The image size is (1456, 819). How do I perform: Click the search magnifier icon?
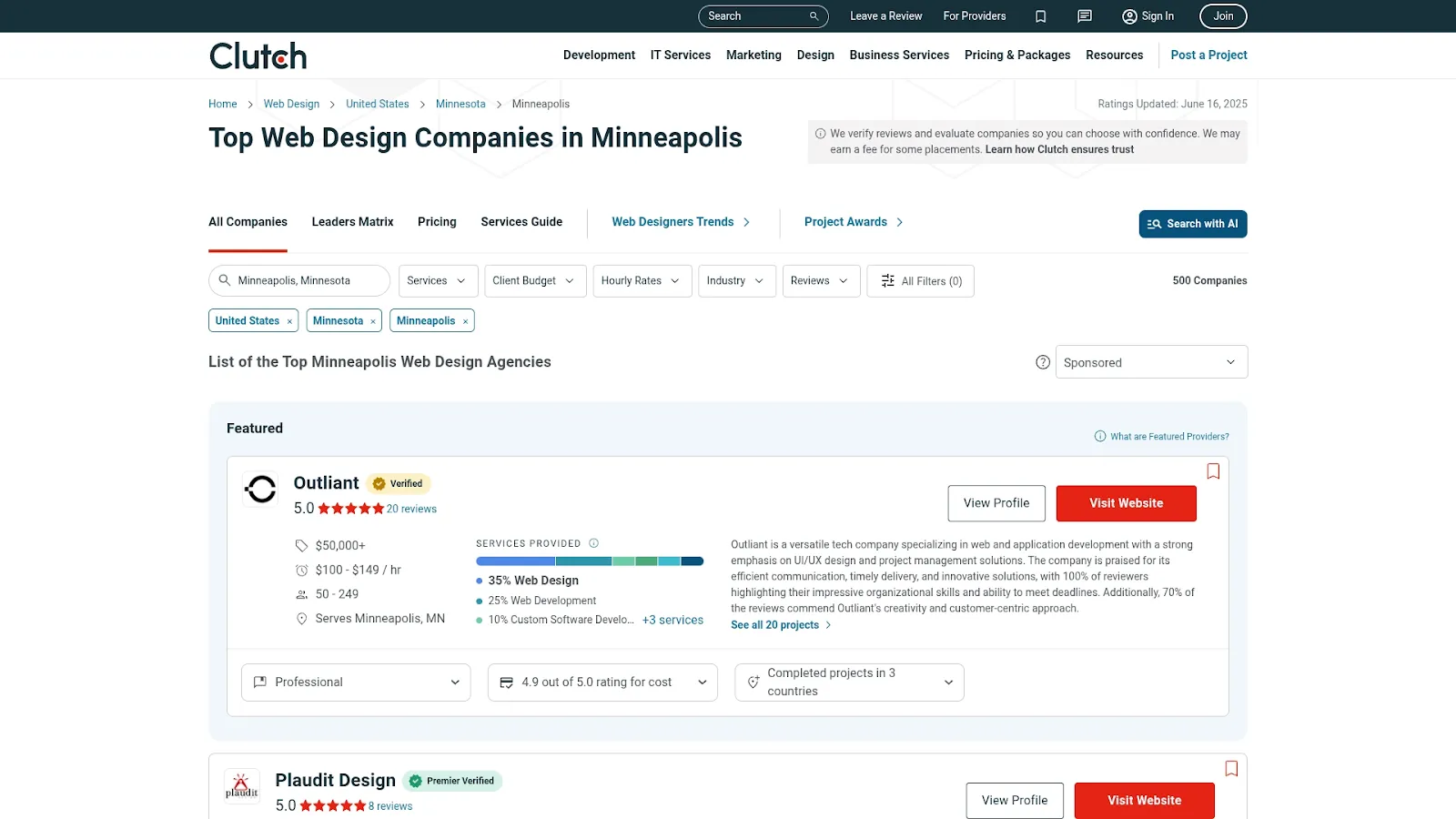pyautogui.click(x=813, y=16)
